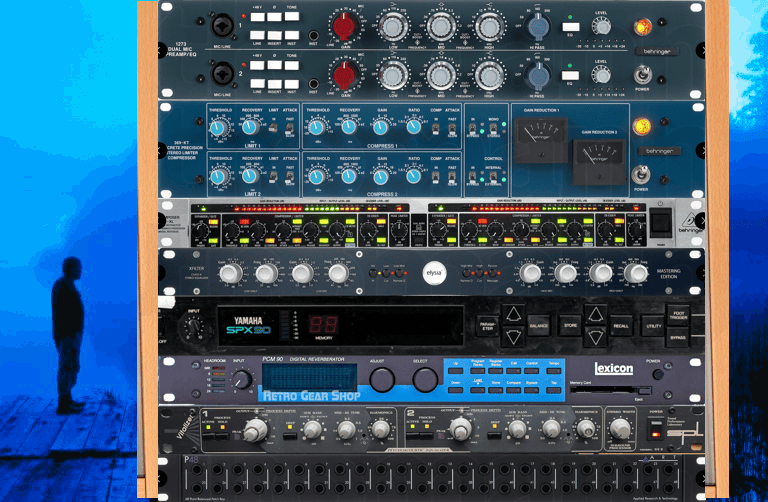Click the red MEMORY number display on Yamaha
This screenshot has width=768, height=502.
[323, 324]
